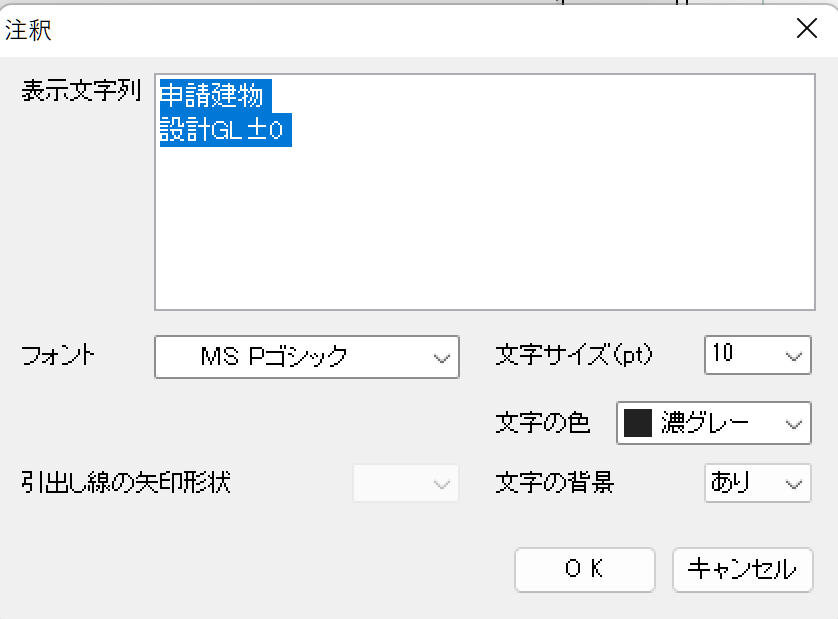Expand the 文字の色 dropdown chevron arrow
838x619 pixels.
click(x=794, y=424)
